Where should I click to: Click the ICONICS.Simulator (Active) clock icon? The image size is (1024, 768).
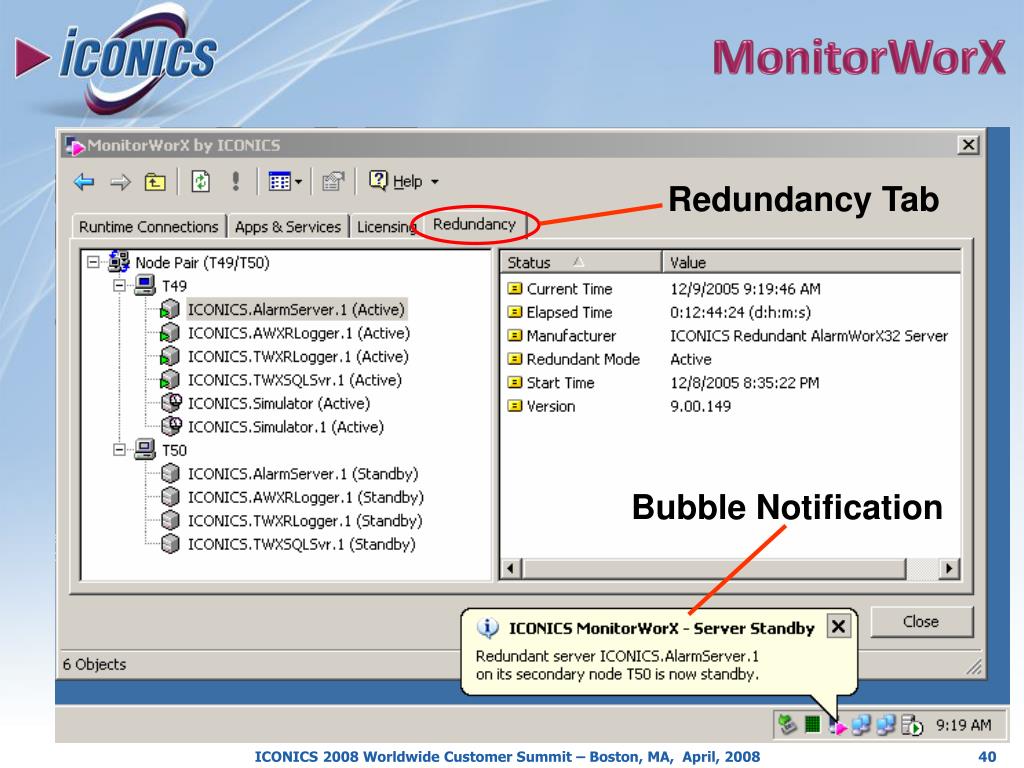[172, 403]
